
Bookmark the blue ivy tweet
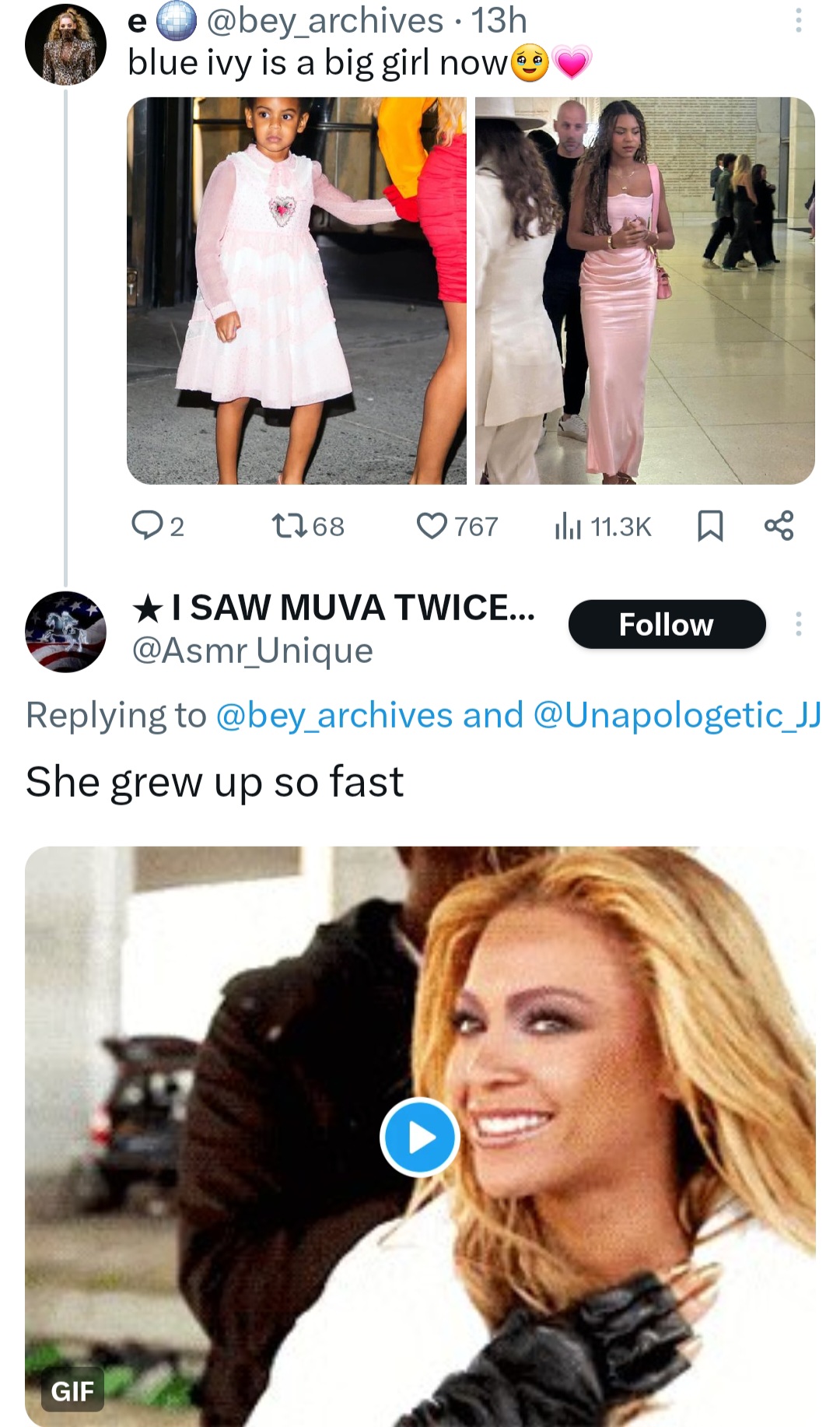tap(709, 526)
